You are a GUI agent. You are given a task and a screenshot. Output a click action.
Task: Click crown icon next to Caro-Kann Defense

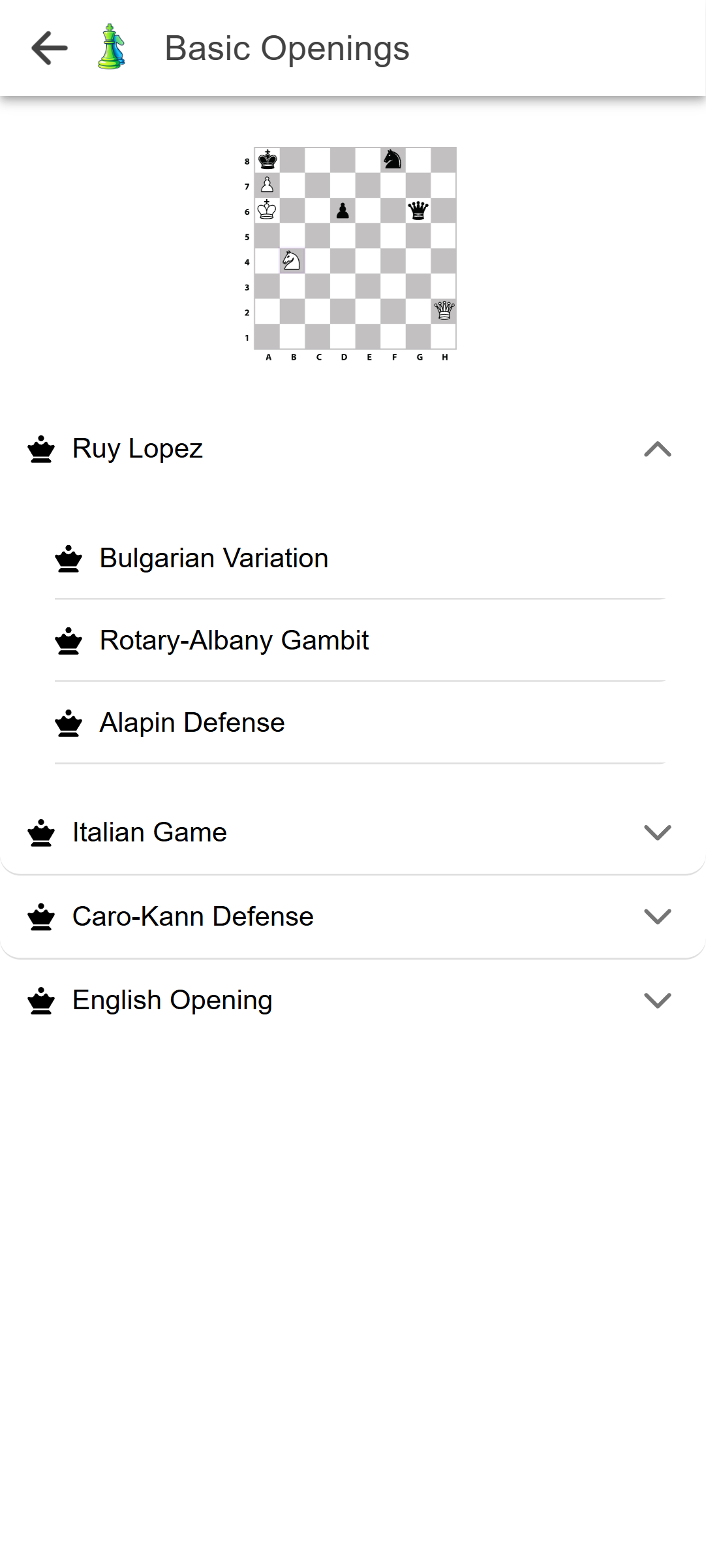[x=41, y=917]
